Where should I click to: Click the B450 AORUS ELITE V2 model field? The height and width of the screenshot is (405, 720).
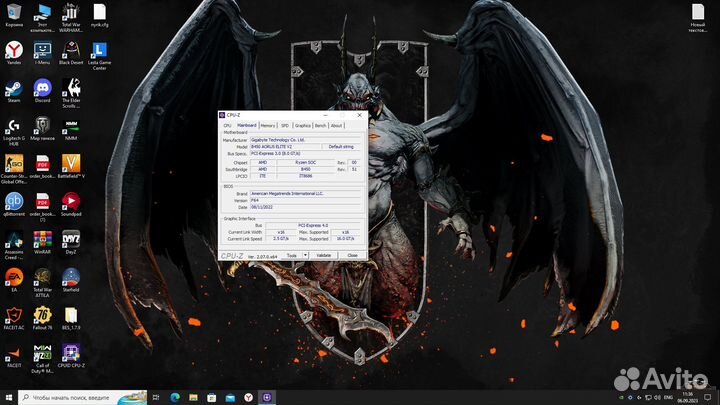pos(285,146)
